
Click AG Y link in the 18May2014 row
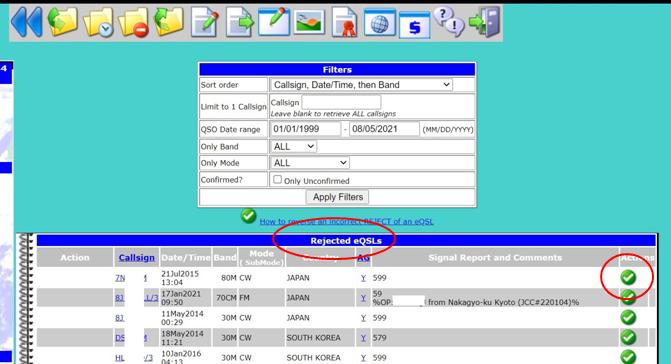pos(363,338)
